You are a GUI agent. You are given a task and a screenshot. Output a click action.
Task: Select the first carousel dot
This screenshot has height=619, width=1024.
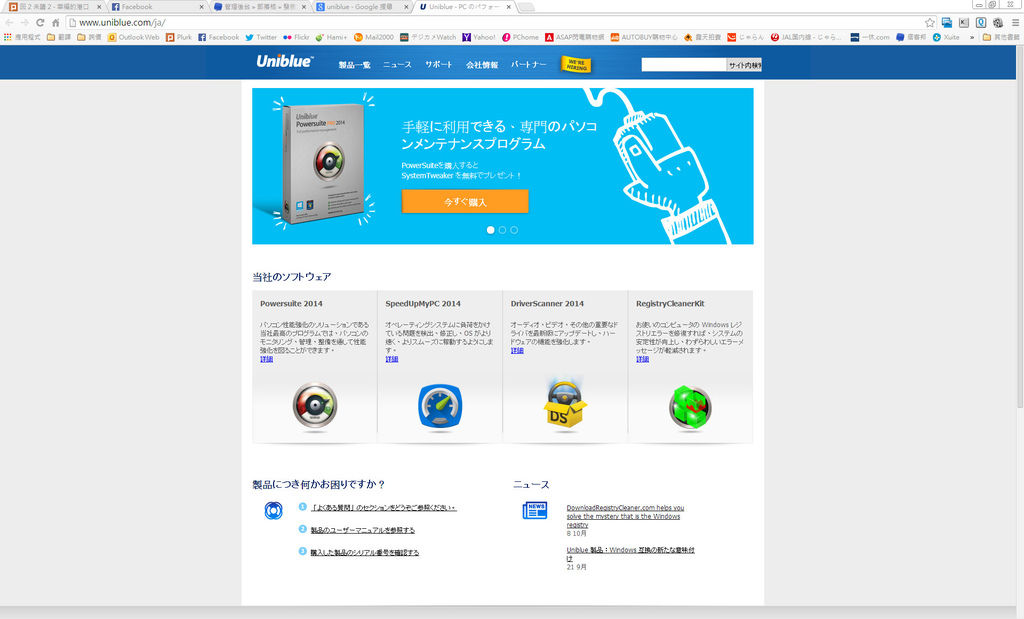click(x=490, y=230)
